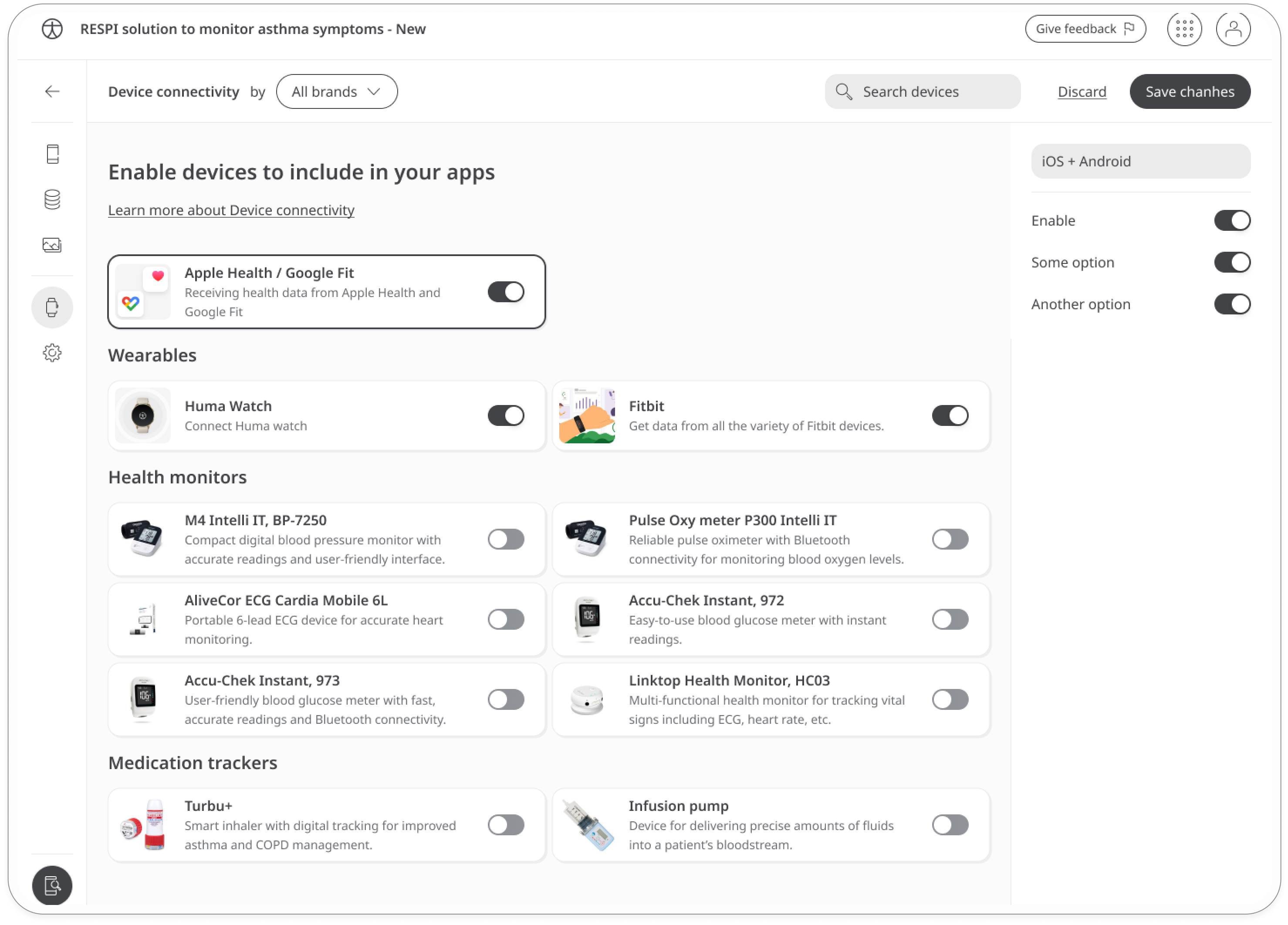The width and height of the screenshot is (1288, 925).
Task: Click the Huma Watch title text
Action: [x=228, y=406]
